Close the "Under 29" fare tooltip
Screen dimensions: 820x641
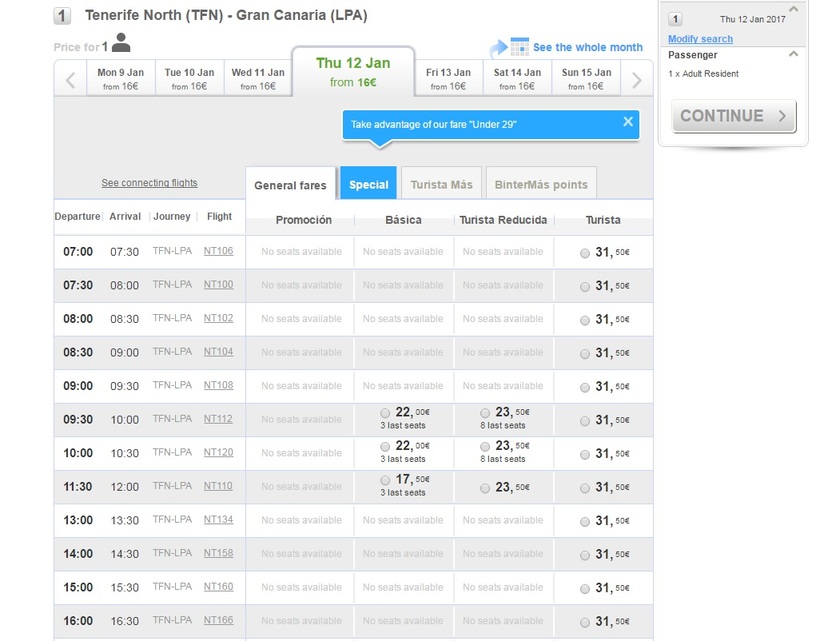pos(628,122)
